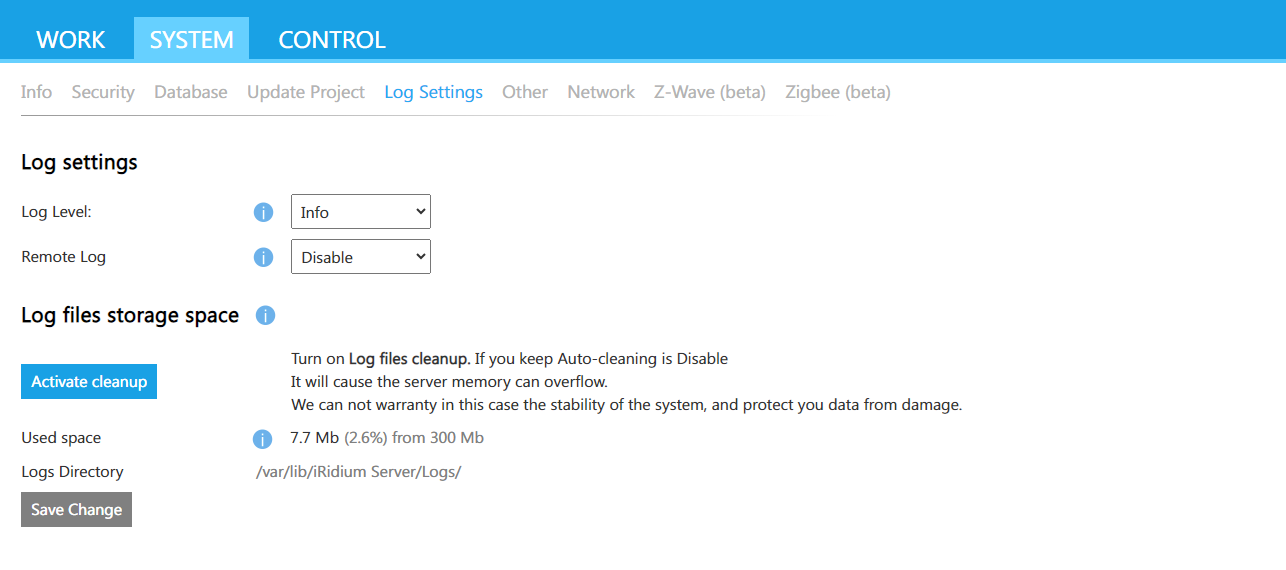Open the Info sub-tab
The width and height of the screenshot is (1286, 570).
click(x=36, y=92)
